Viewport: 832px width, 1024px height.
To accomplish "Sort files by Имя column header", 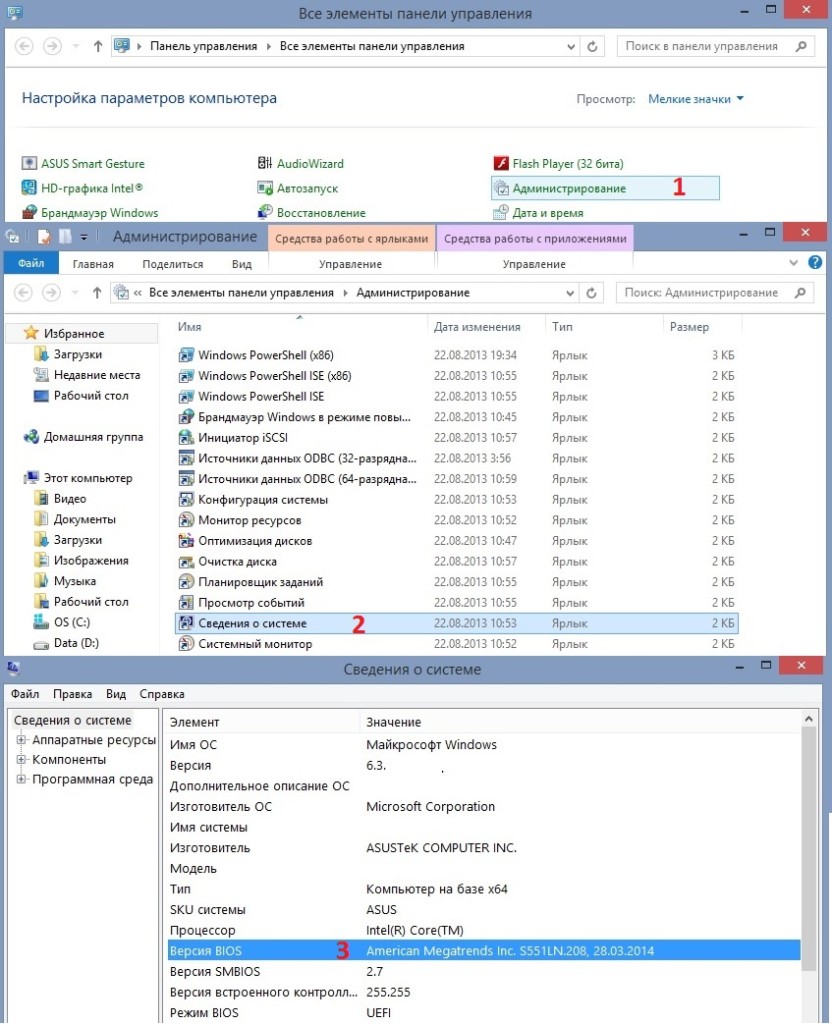I will click(x=189, y=327).
